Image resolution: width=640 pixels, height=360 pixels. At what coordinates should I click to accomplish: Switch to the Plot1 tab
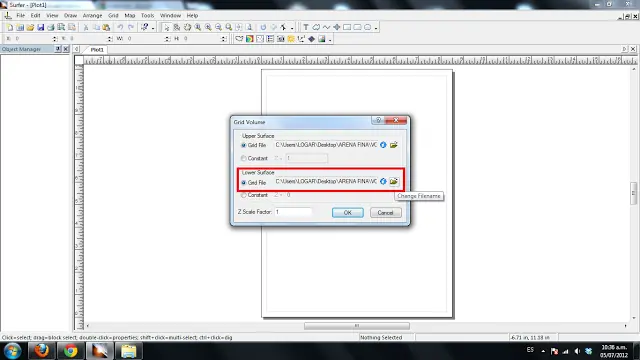(97, 50)
